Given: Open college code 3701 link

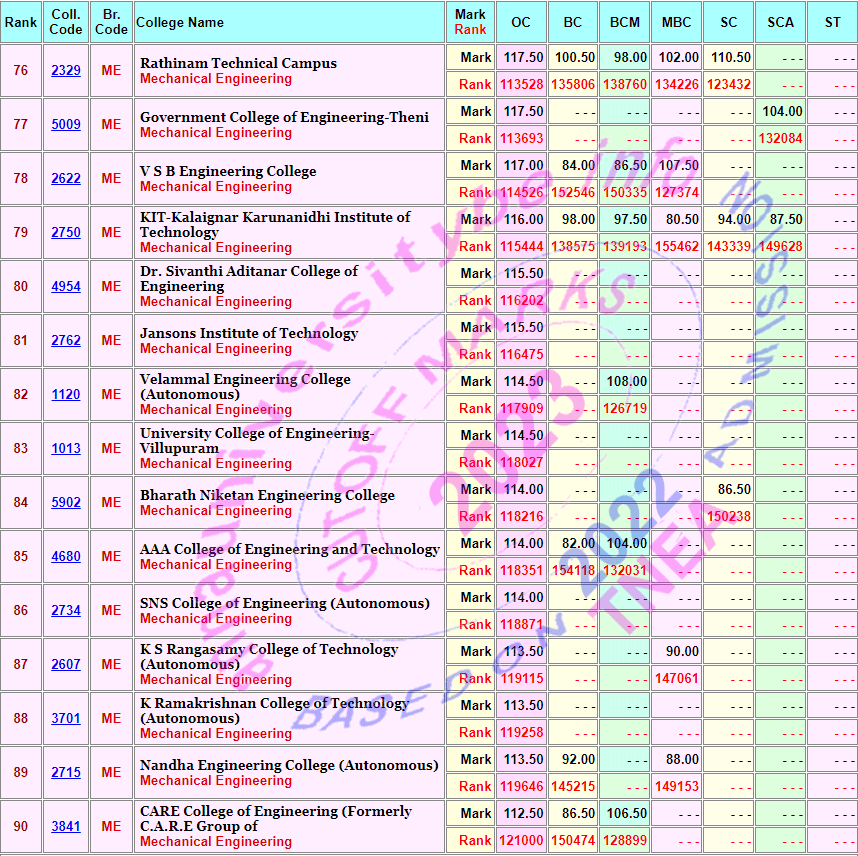Looking at the screenshot, I should 66,719.
